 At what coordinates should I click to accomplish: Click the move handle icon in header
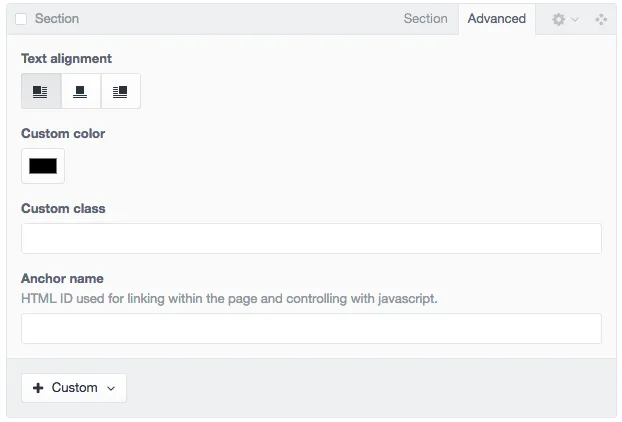pyautogui.click(x=601, y=19)
